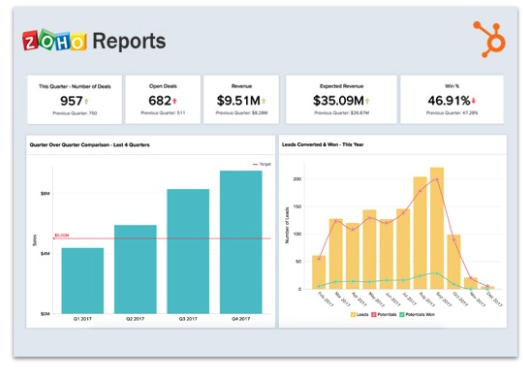
Task: Click the Feb 2017 yellow leads bar
Action: click(319, 272)
